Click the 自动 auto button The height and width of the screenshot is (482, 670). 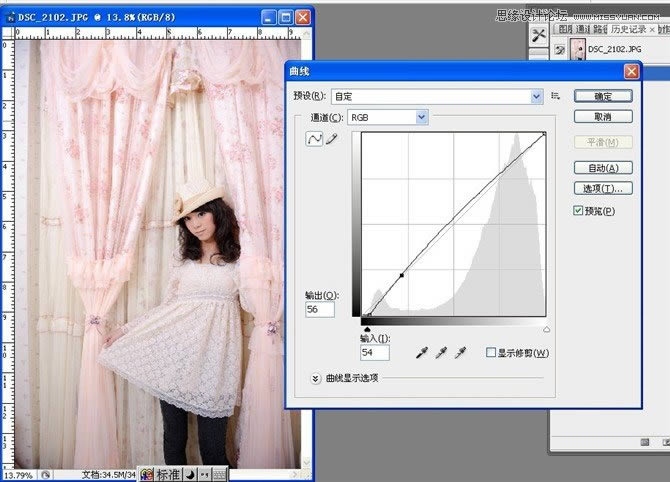tap(603, 168)
